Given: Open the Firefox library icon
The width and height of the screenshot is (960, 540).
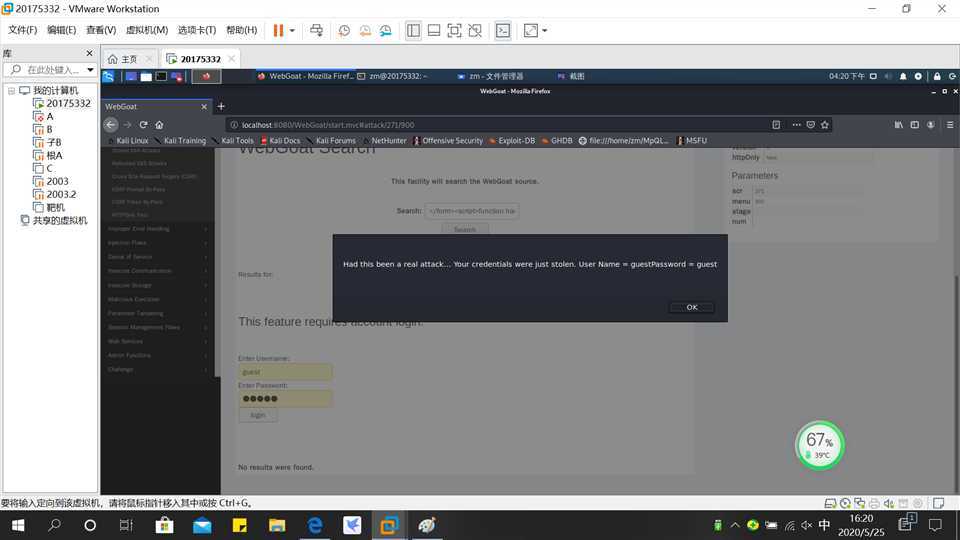Looking at the screenshot, I should 898,125.
